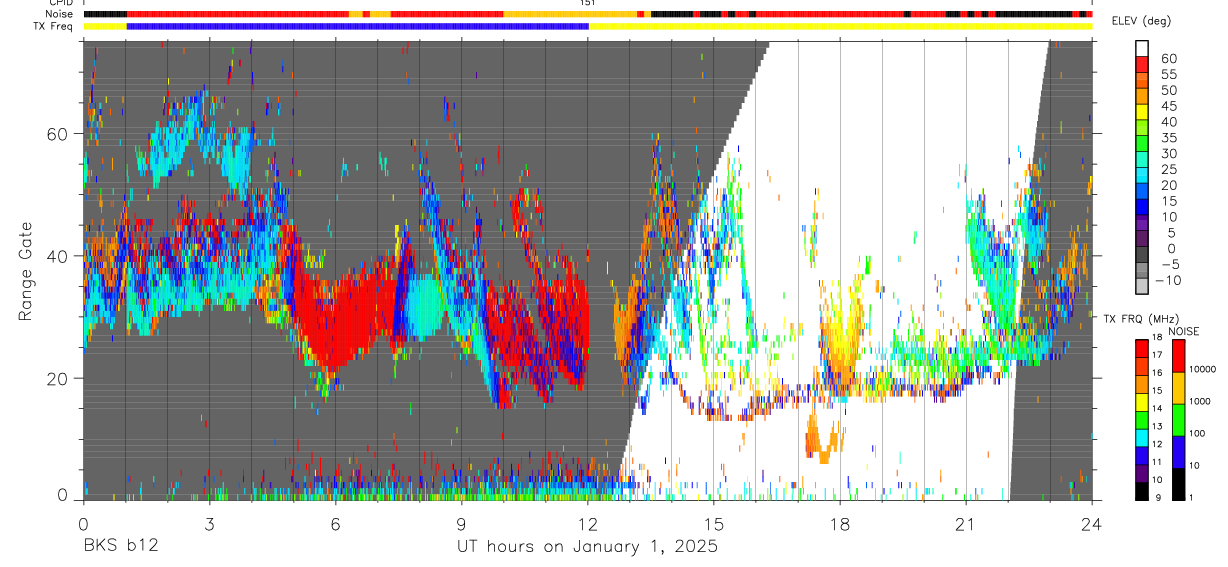This screenshot has height=567, width=1228.
Task: Click the black bottom segment of TX FRQ colour bar
Action: coord(1142,491)
